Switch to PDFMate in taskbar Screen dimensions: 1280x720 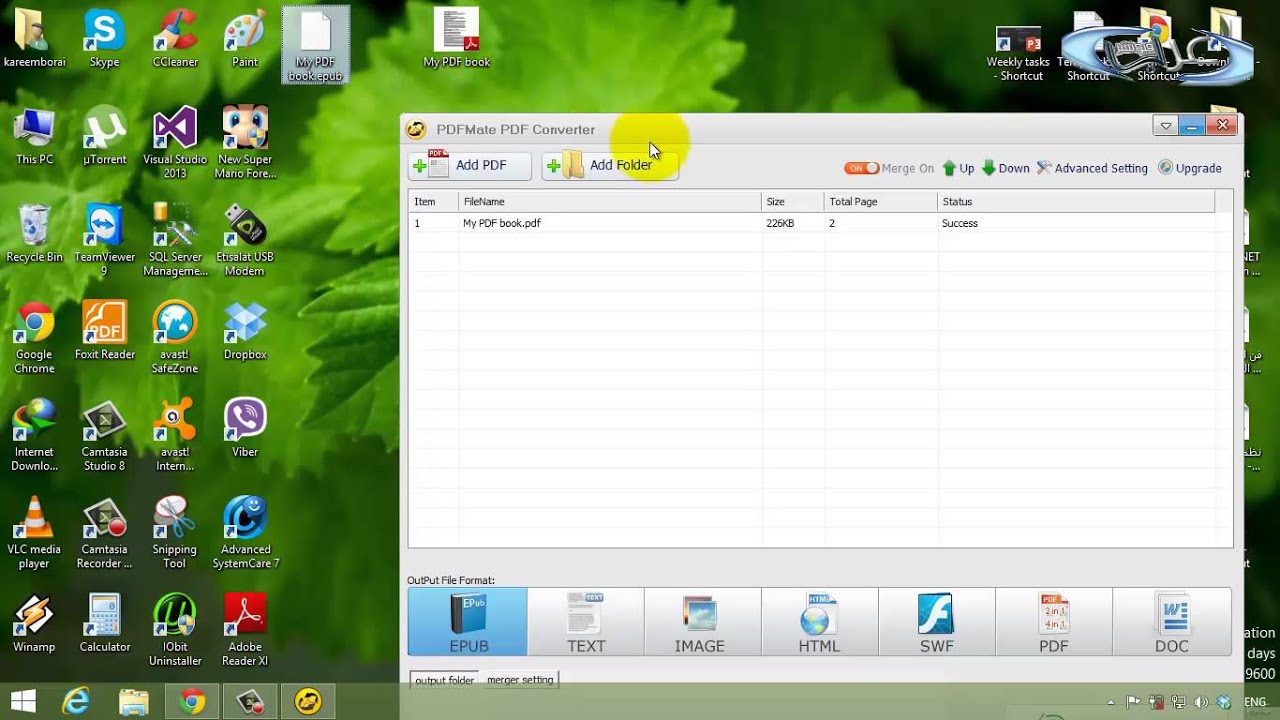(x=308, y=702)
